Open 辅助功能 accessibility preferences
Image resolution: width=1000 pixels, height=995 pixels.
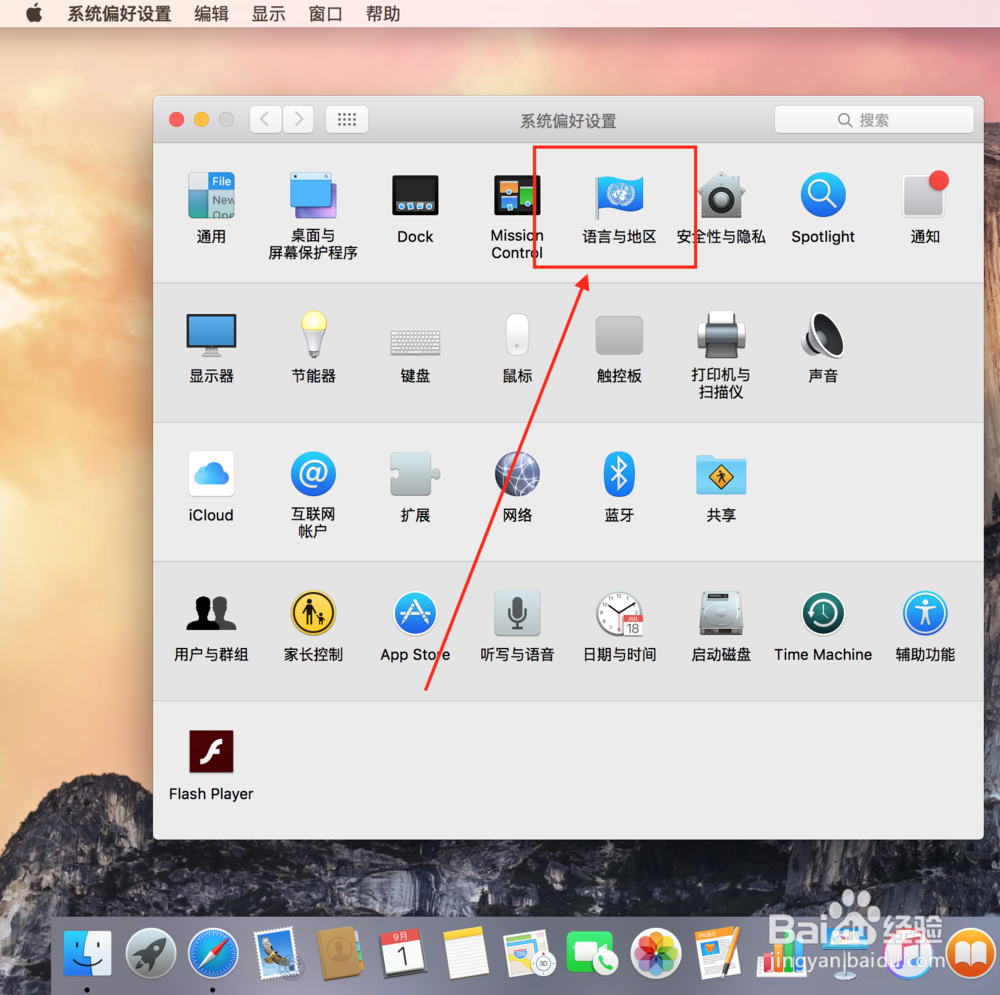925,626
